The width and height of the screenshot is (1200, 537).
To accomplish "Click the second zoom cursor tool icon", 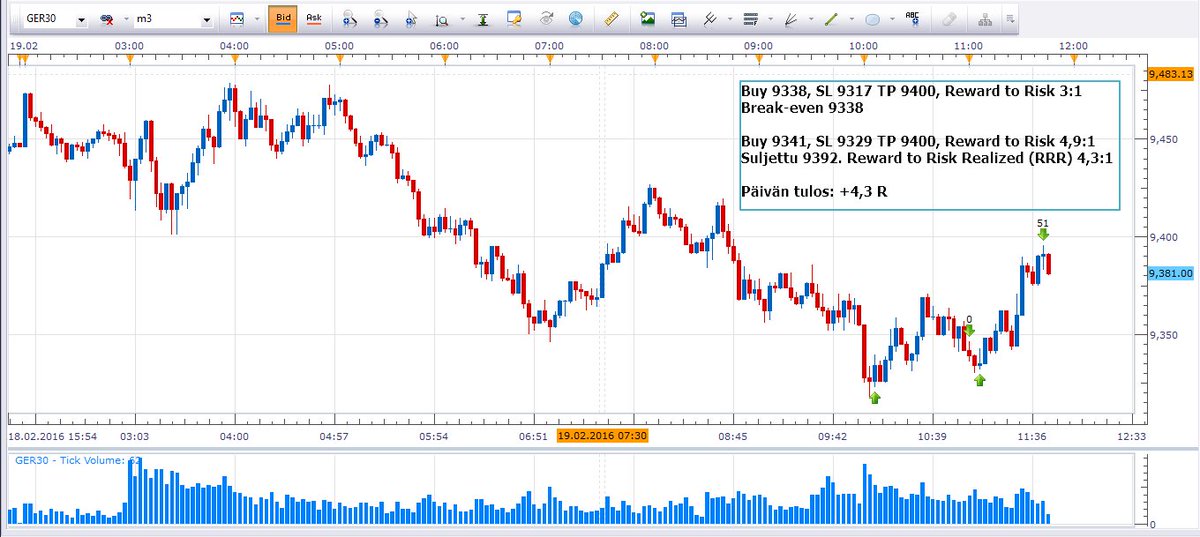I will coord(380,19).
